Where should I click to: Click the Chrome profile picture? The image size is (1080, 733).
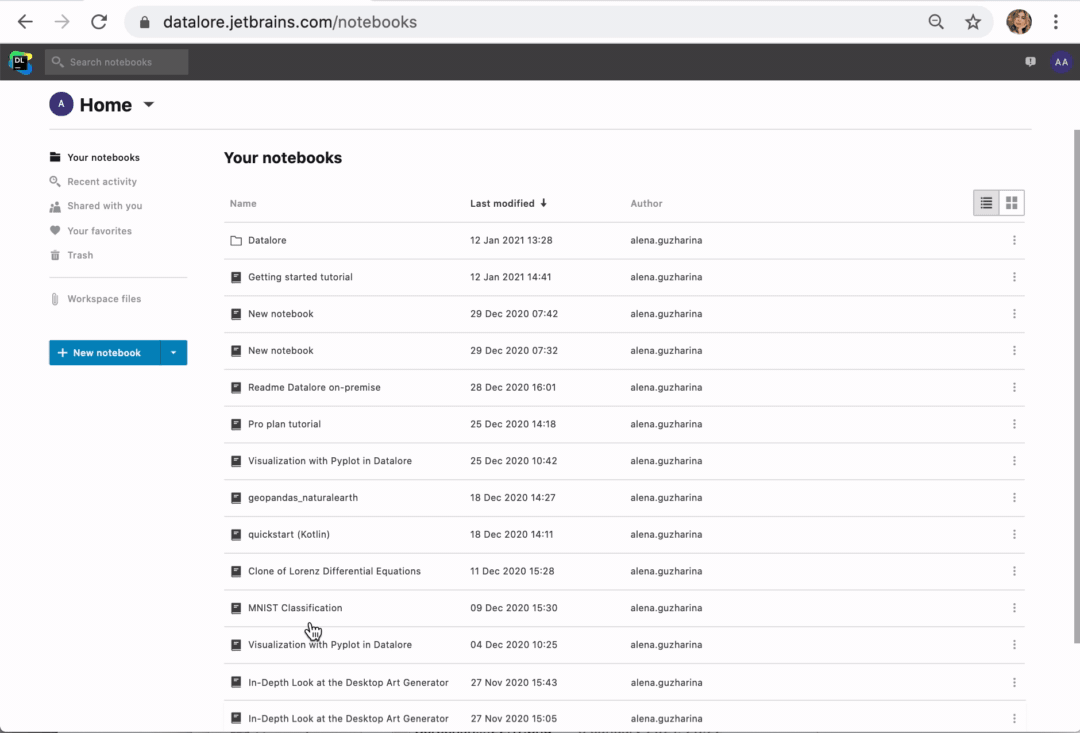click(1019, 22)
